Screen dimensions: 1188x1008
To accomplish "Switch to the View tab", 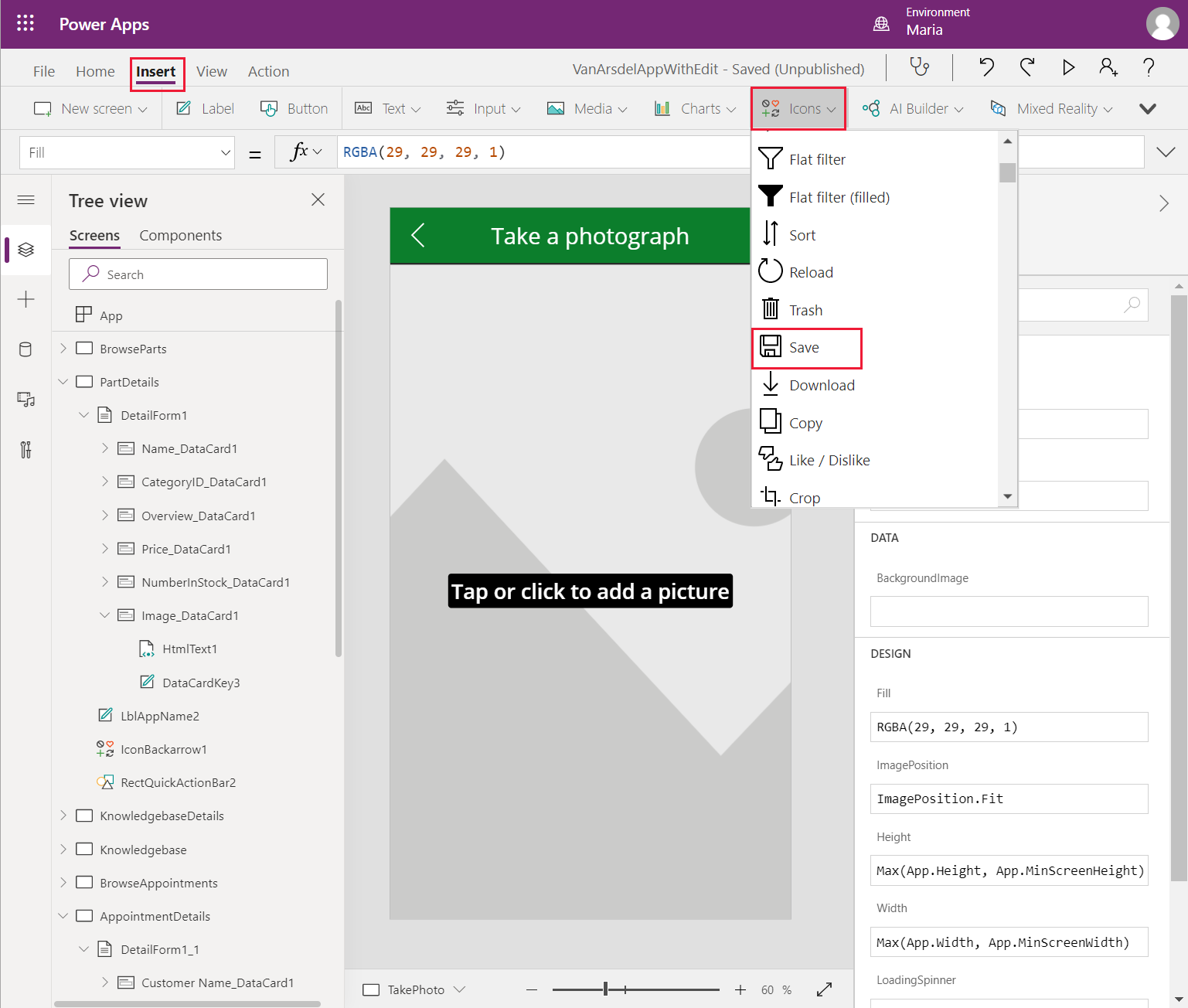I will 211,71.
